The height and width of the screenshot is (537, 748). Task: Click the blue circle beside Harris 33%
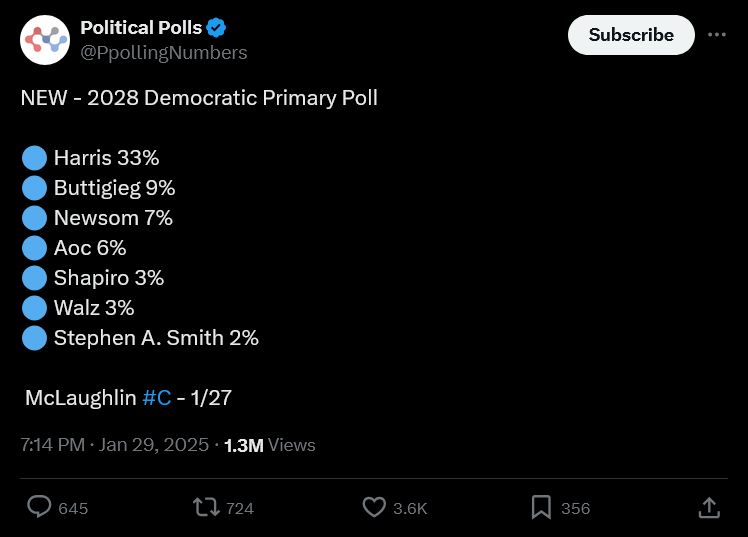[34, 158]
